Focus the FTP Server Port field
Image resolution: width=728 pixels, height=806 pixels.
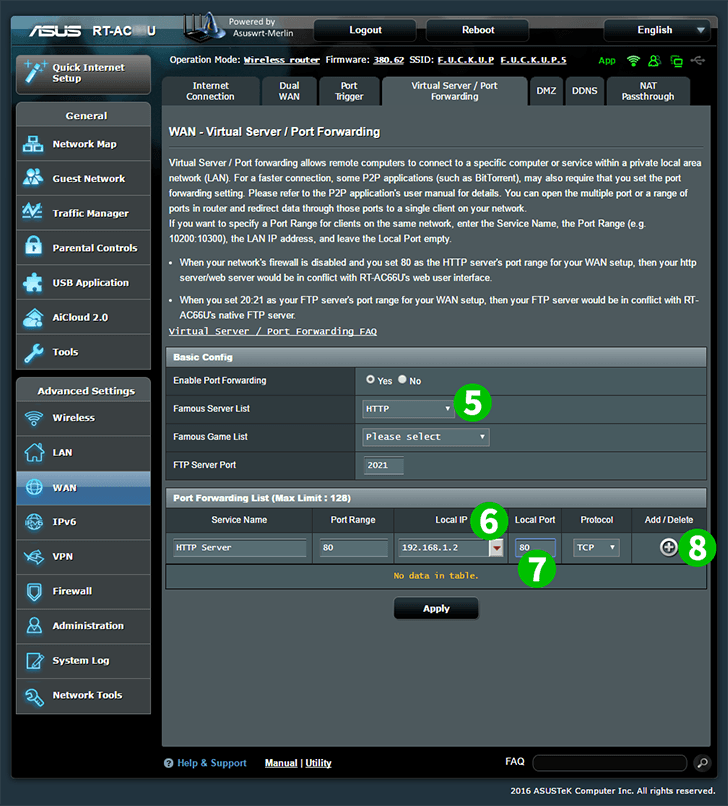[x=384, y=465]
